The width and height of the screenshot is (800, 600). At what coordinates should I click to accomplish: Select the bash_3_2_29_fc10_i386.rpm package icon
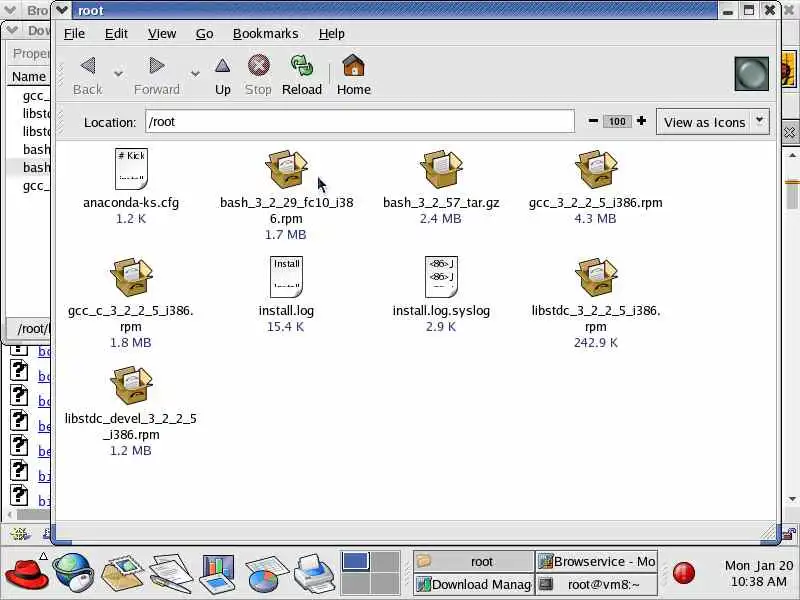pos(286,169)
